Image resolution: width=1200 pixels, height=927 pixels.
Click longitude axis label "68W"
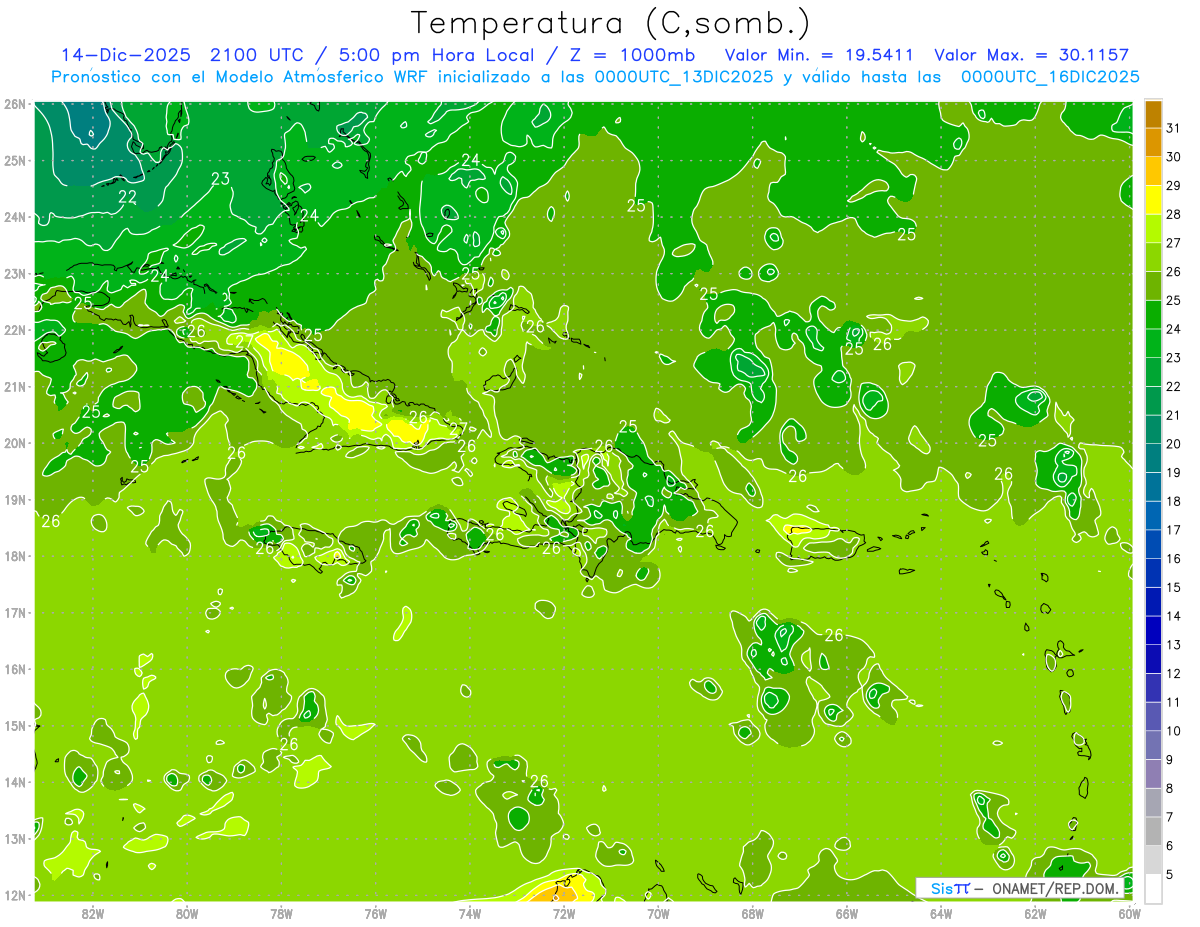tap(753, 913)
